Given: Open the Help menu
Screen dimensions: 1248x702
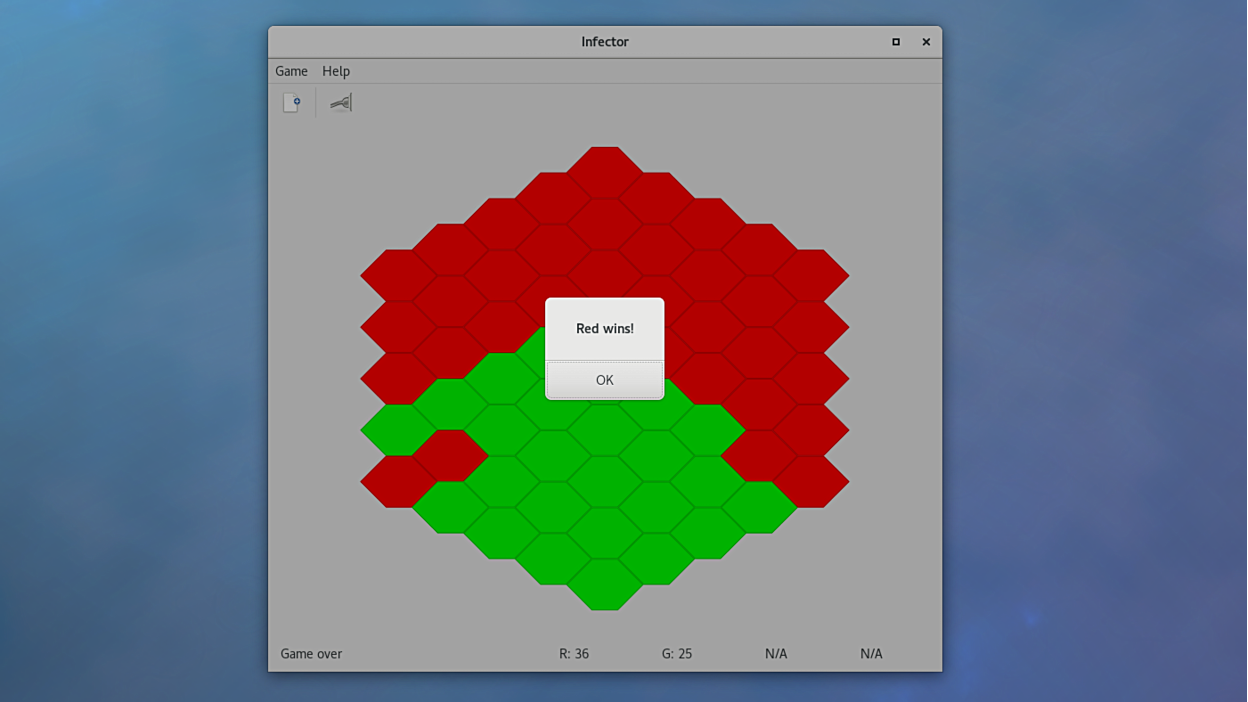Looking at the screenshot, I should (x=336, y=71).
